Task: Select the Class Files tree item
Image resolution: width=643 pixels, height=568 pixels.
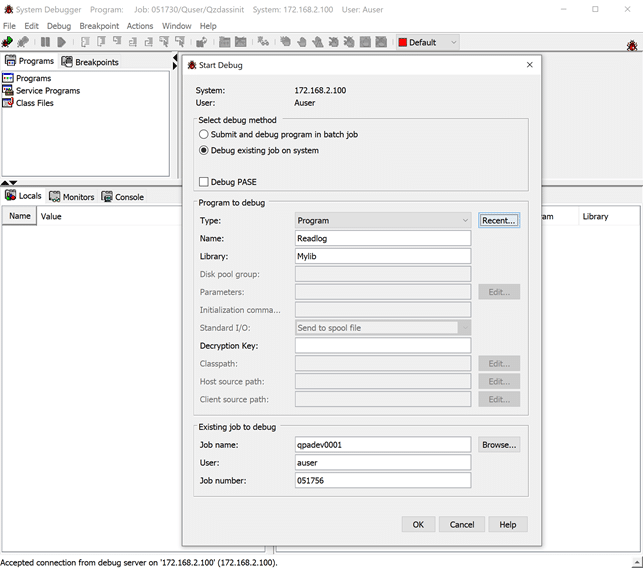Action: click(34, 103)
